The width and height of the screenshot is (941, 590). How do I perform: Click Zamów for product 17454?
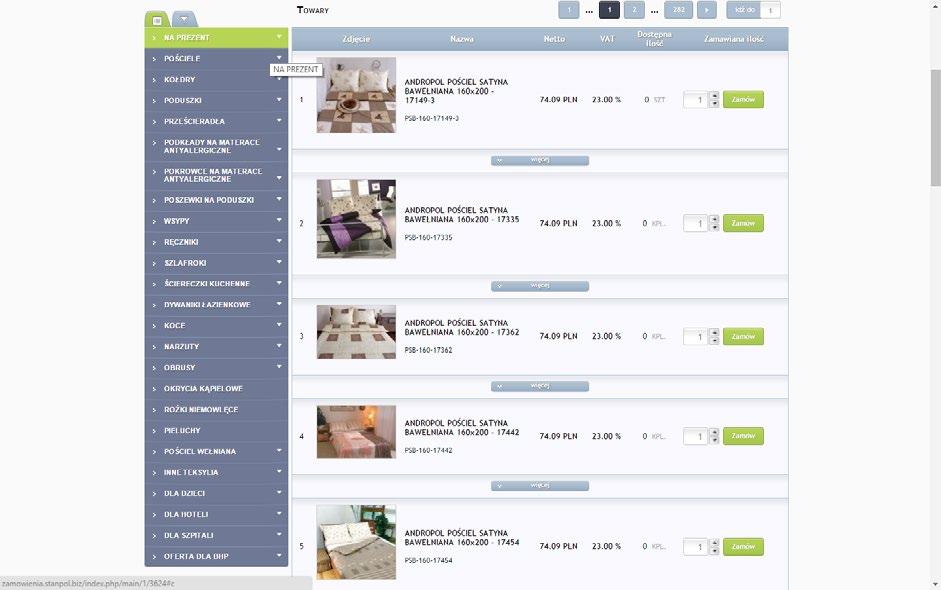point(743,547)
